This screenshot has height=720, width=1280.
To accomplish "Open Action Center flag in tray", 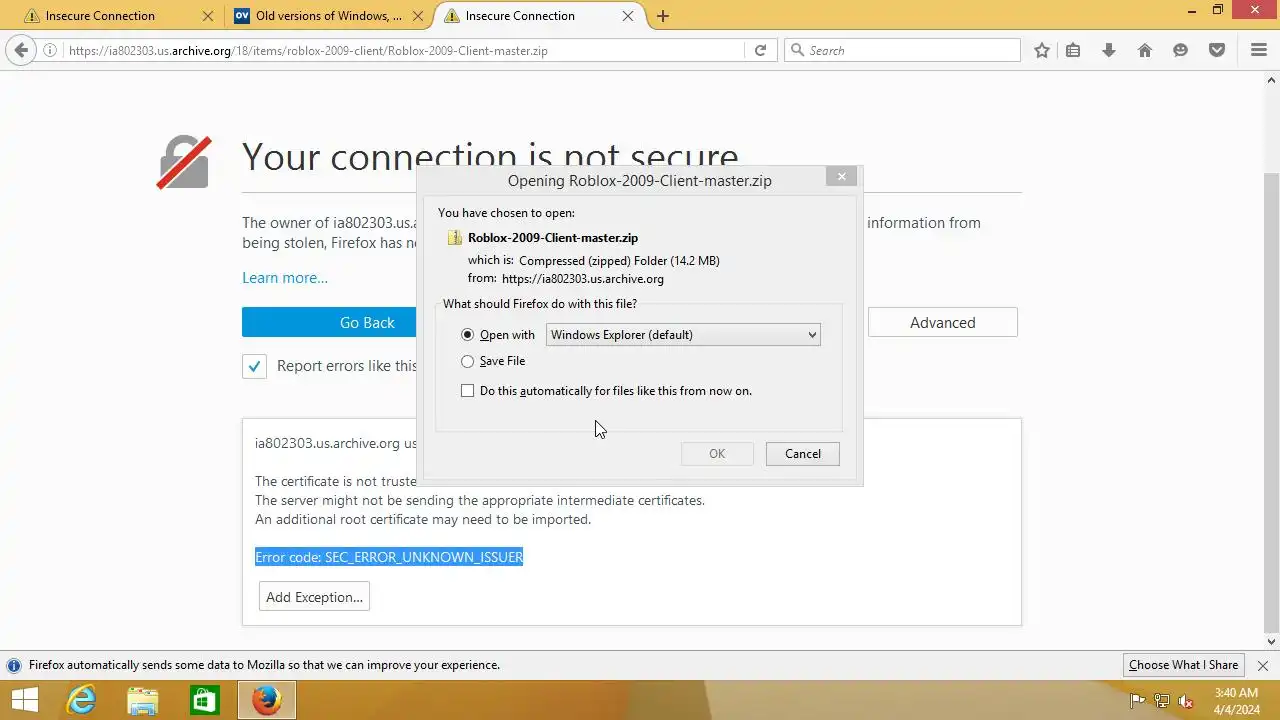I will click(1137, 701).
